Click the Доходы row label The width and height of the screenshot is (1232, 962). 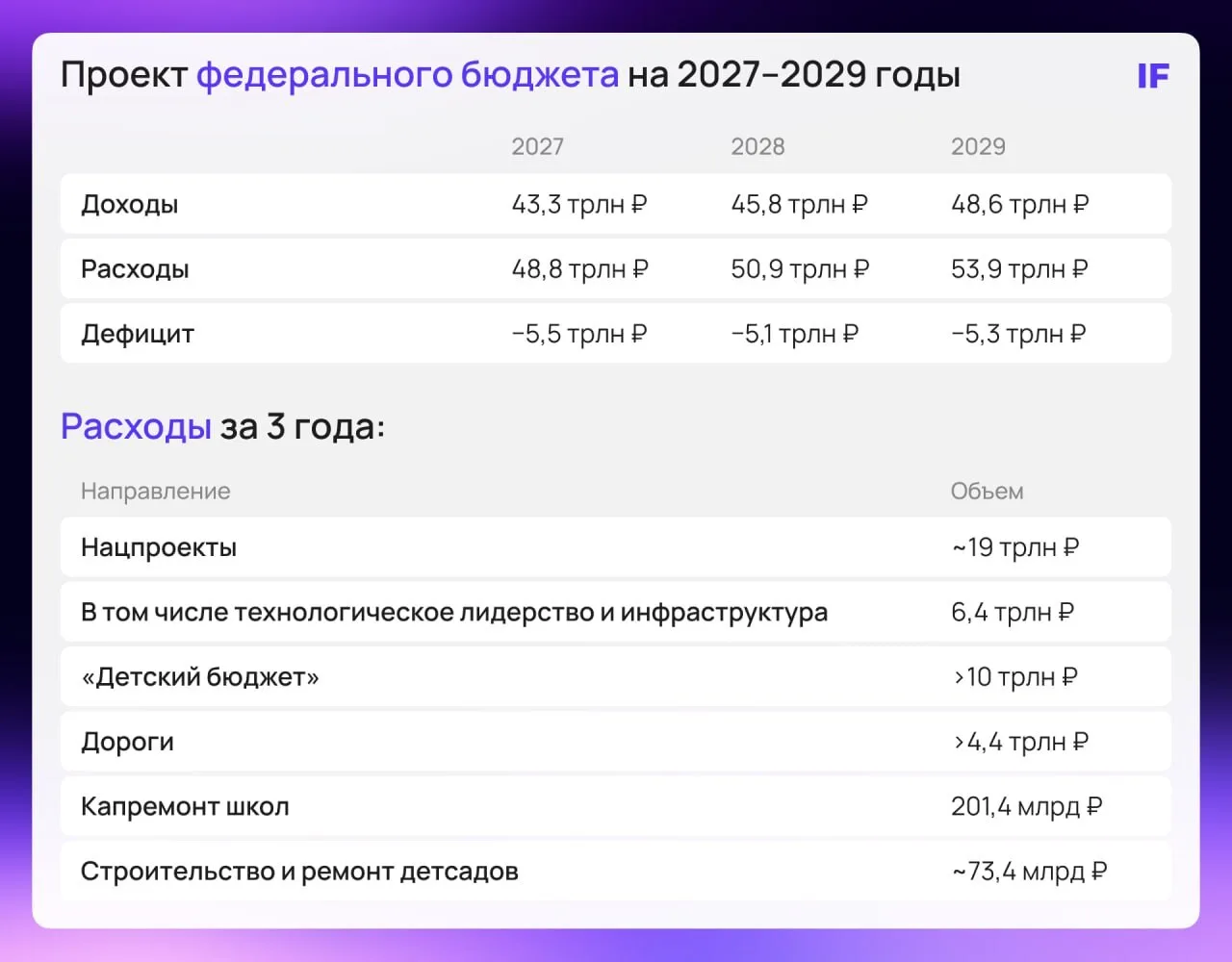pyautogui.click(x=130, y=204)
